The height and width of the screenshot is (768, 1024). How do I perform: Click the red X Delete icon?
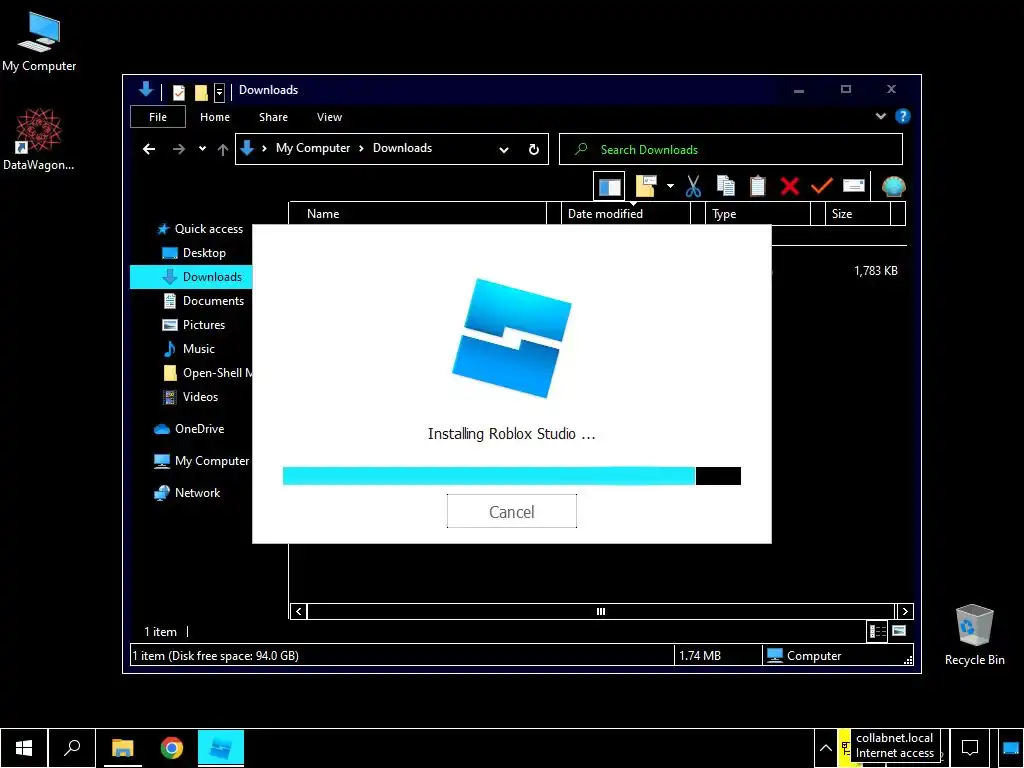click(x=790, y=186)
